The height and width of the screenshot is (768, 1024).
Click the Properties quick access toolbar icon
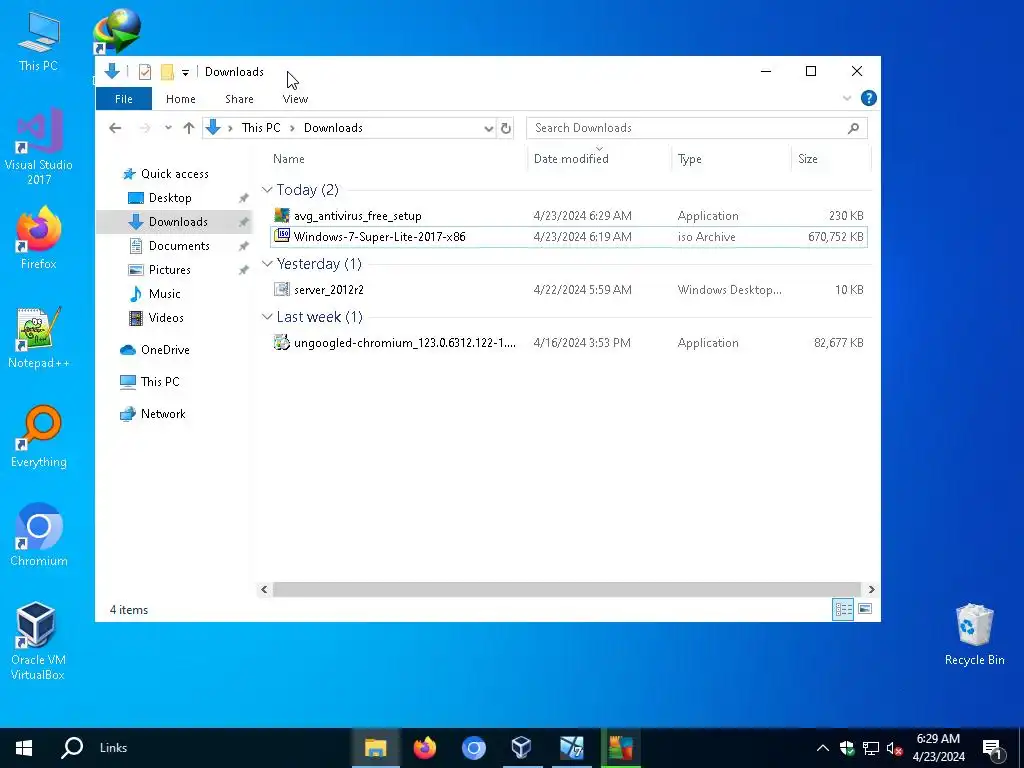145,72
